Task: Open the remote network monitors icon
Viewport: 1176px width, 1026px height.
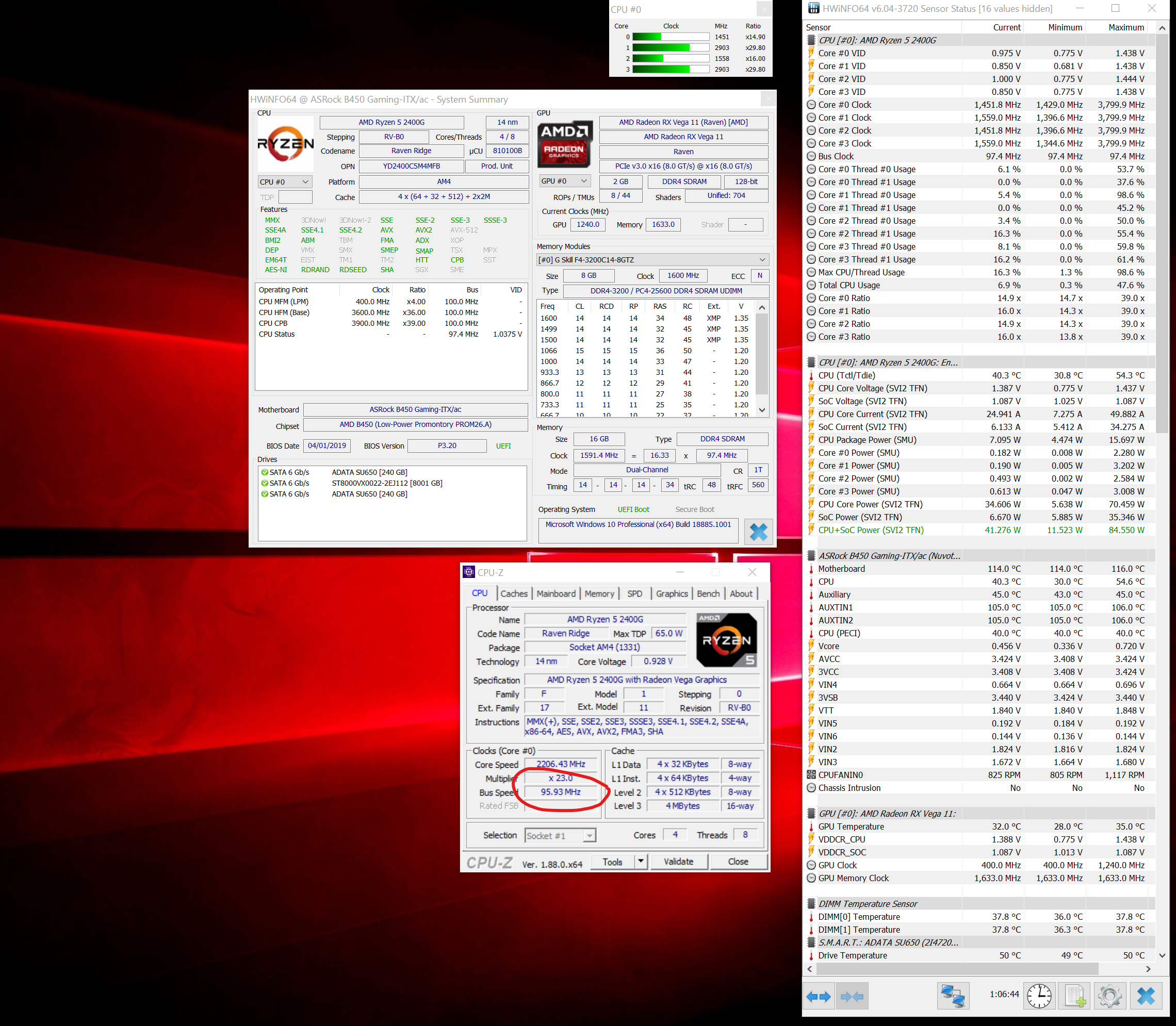Action: 953,997
